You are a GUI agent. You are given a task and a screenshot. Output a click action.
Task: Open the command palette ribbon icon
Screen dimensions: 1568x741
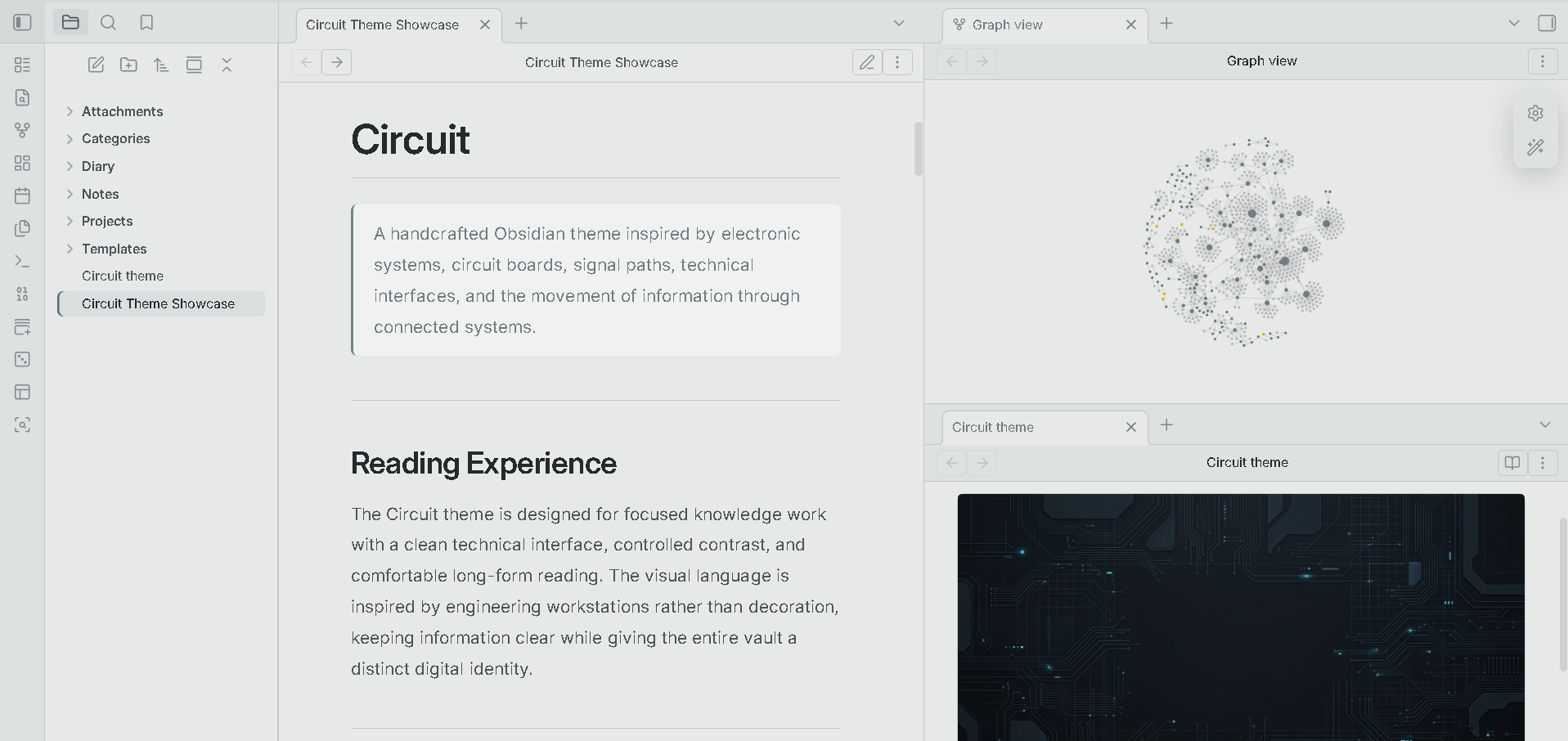pyautogui.click(x=23, y=261)
